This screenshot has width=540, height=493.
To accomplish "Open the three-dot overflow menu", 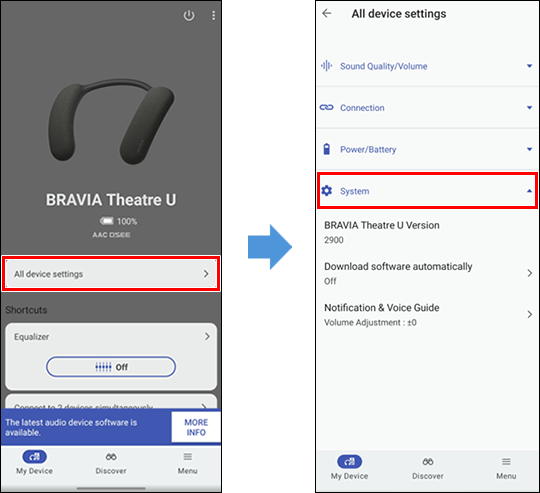I will [214, 15].
